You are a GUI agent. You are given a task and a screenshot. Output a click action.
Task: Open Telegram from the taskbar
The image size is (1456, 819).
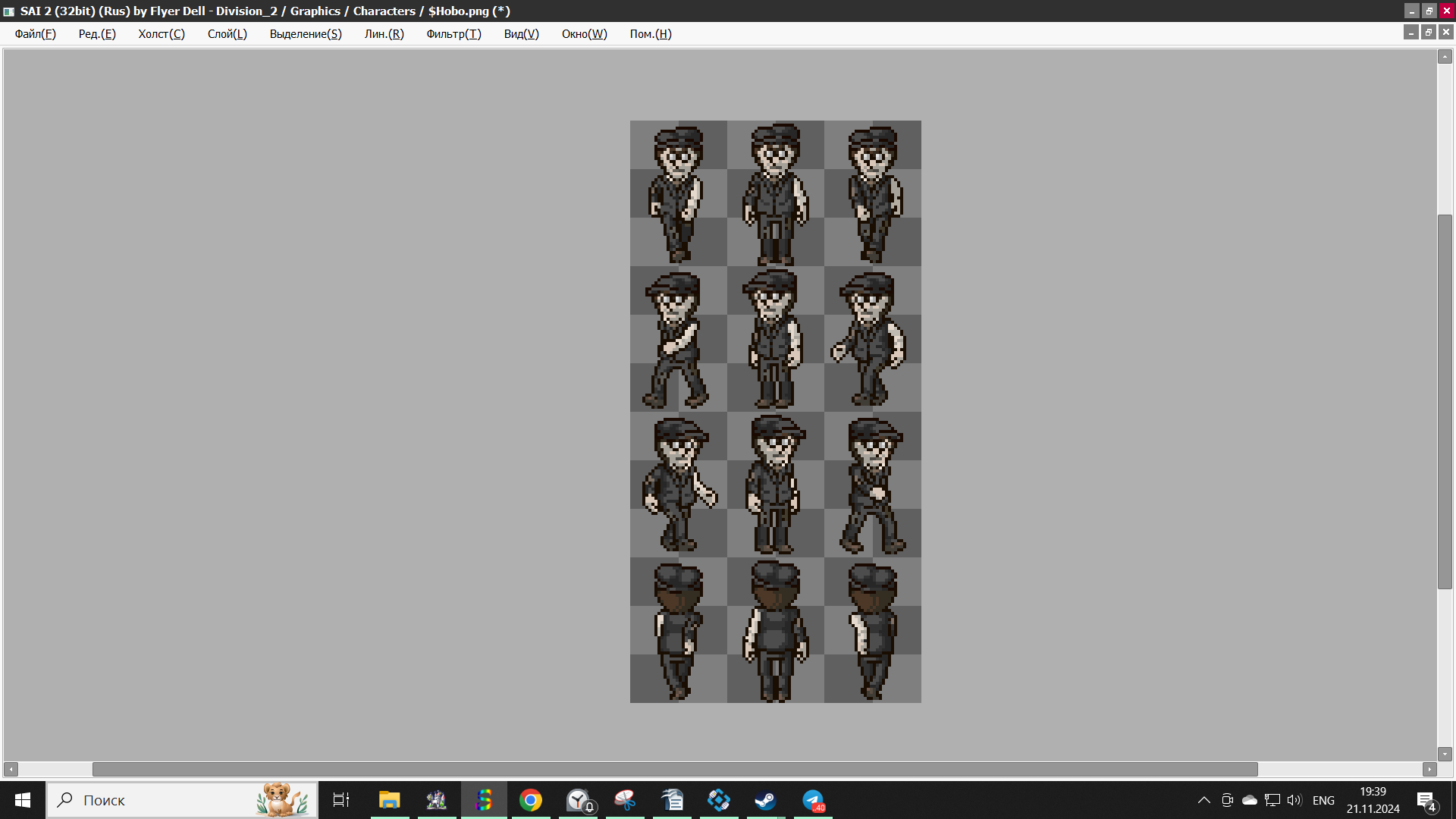coord(812,800)
